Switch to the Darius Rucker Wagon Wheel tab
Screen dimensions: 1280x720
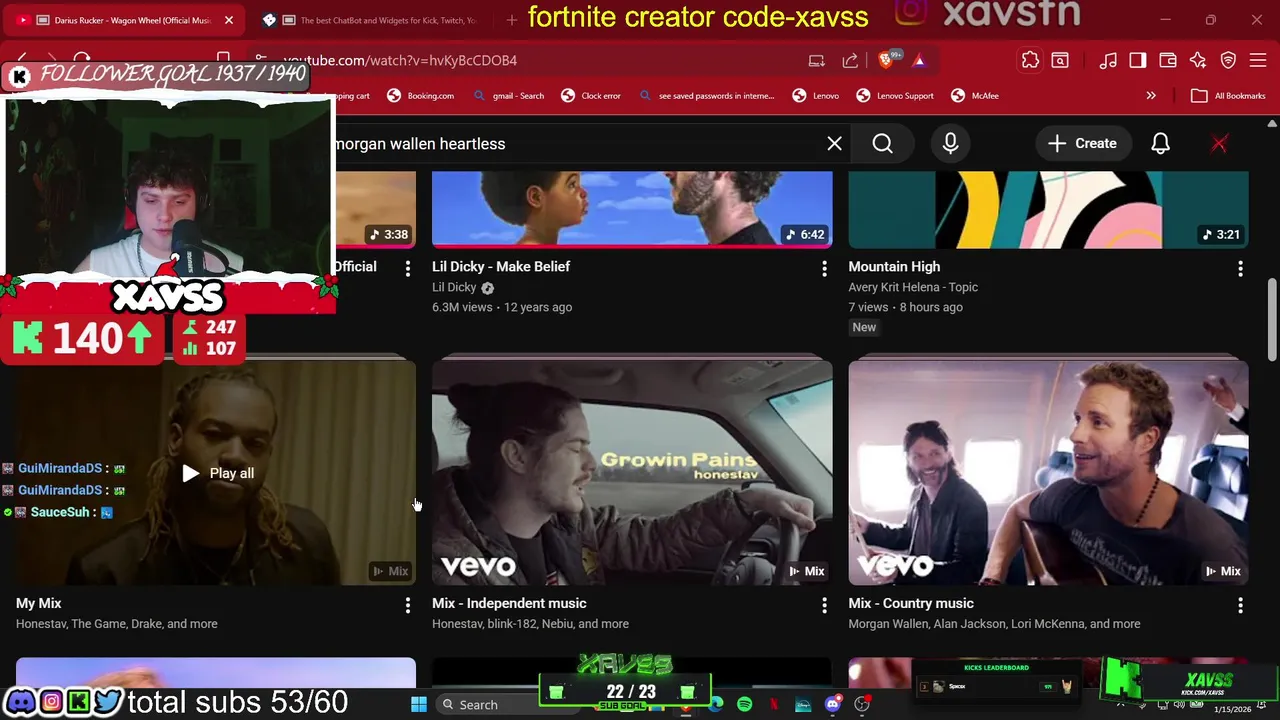click(x=123, y=20)
